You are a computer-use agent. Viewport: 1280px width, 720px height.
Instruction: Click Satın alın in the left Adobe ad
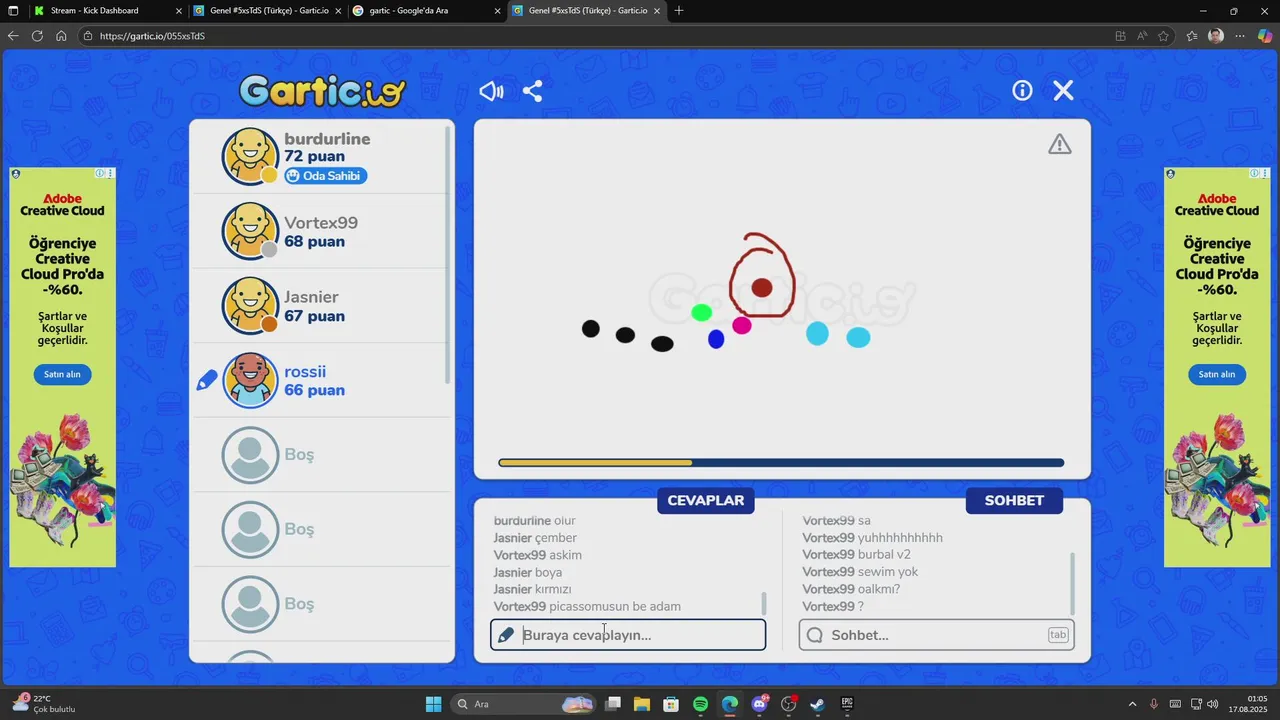(62, 374)
